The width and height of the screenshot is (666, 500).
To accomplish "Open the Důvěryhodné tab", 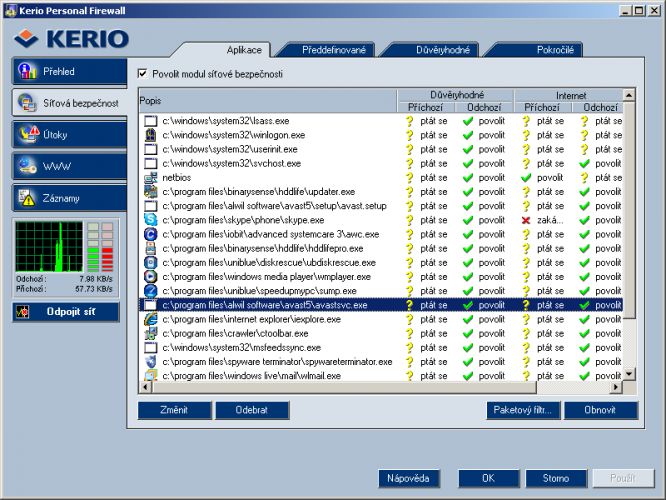I will click(443, 50).
